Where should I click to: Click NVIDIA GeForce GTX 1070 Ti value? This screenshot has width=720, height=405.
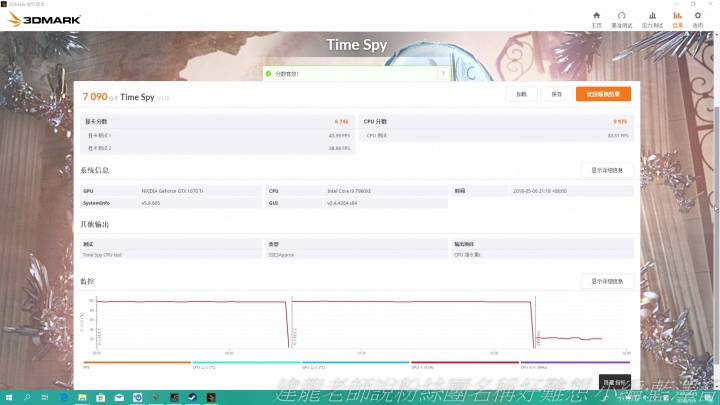click(172, 191)
